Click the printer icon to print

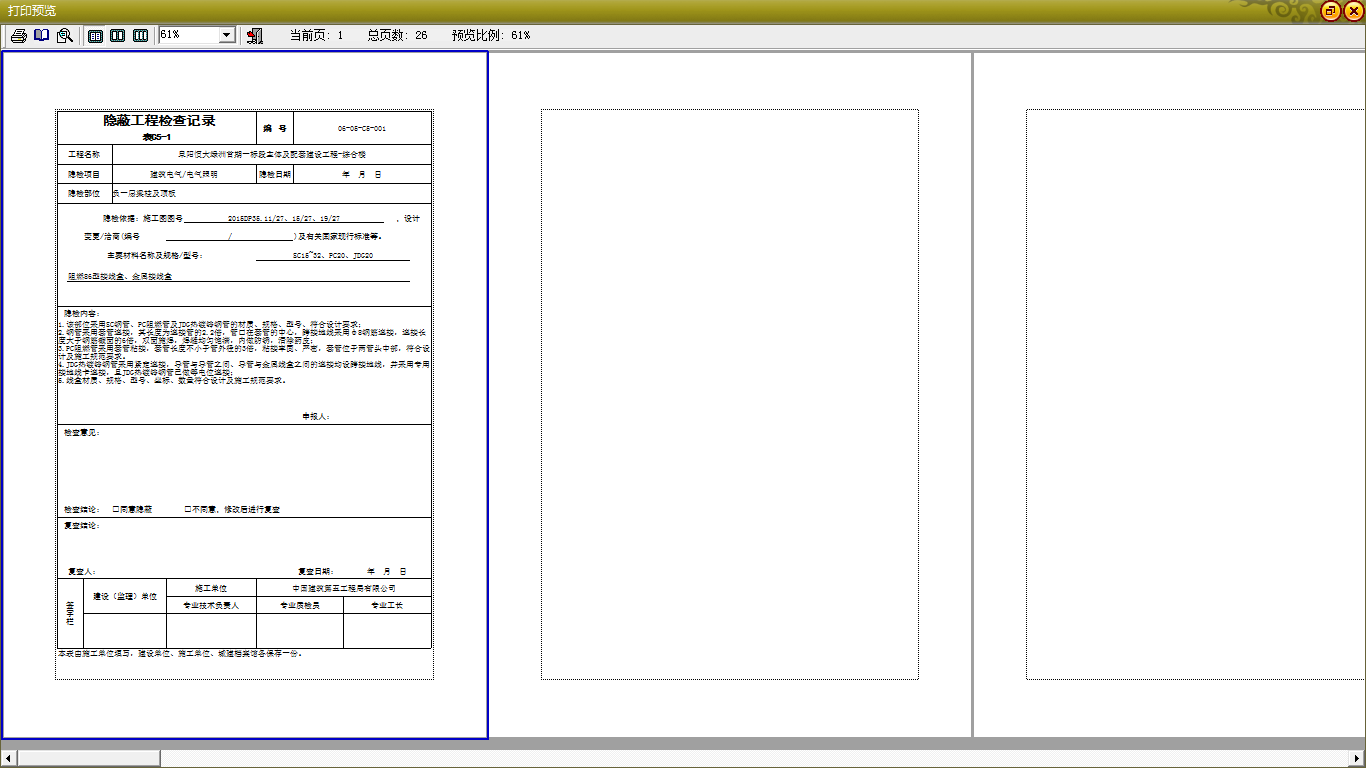pyautogui.click(x=18, y=35)
